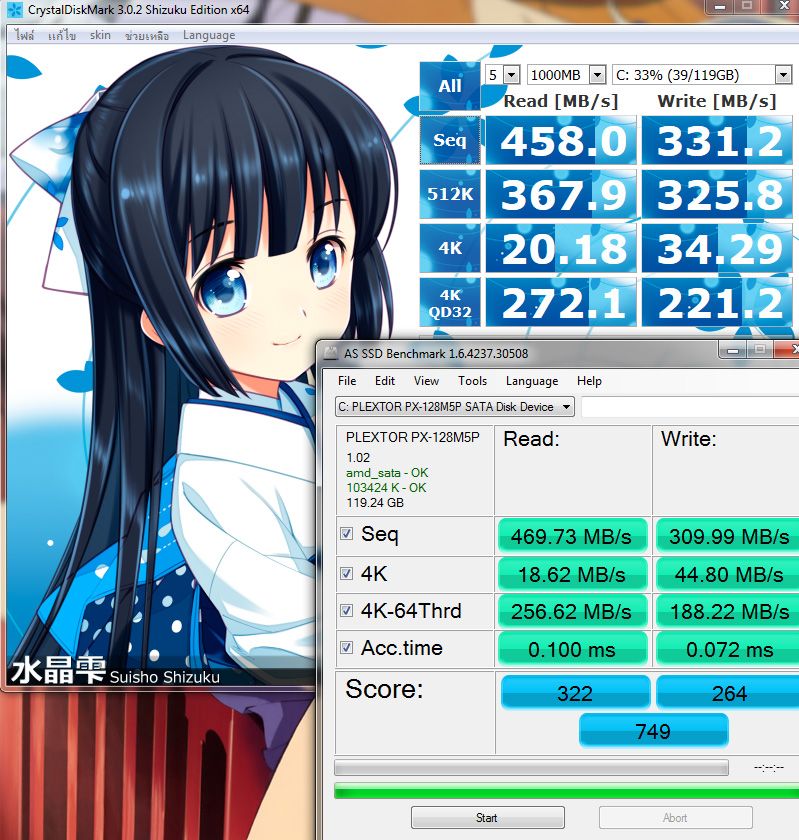Open the Help menu in AS SSD
This screenshot has width=799, height=840.
(589, 381)
